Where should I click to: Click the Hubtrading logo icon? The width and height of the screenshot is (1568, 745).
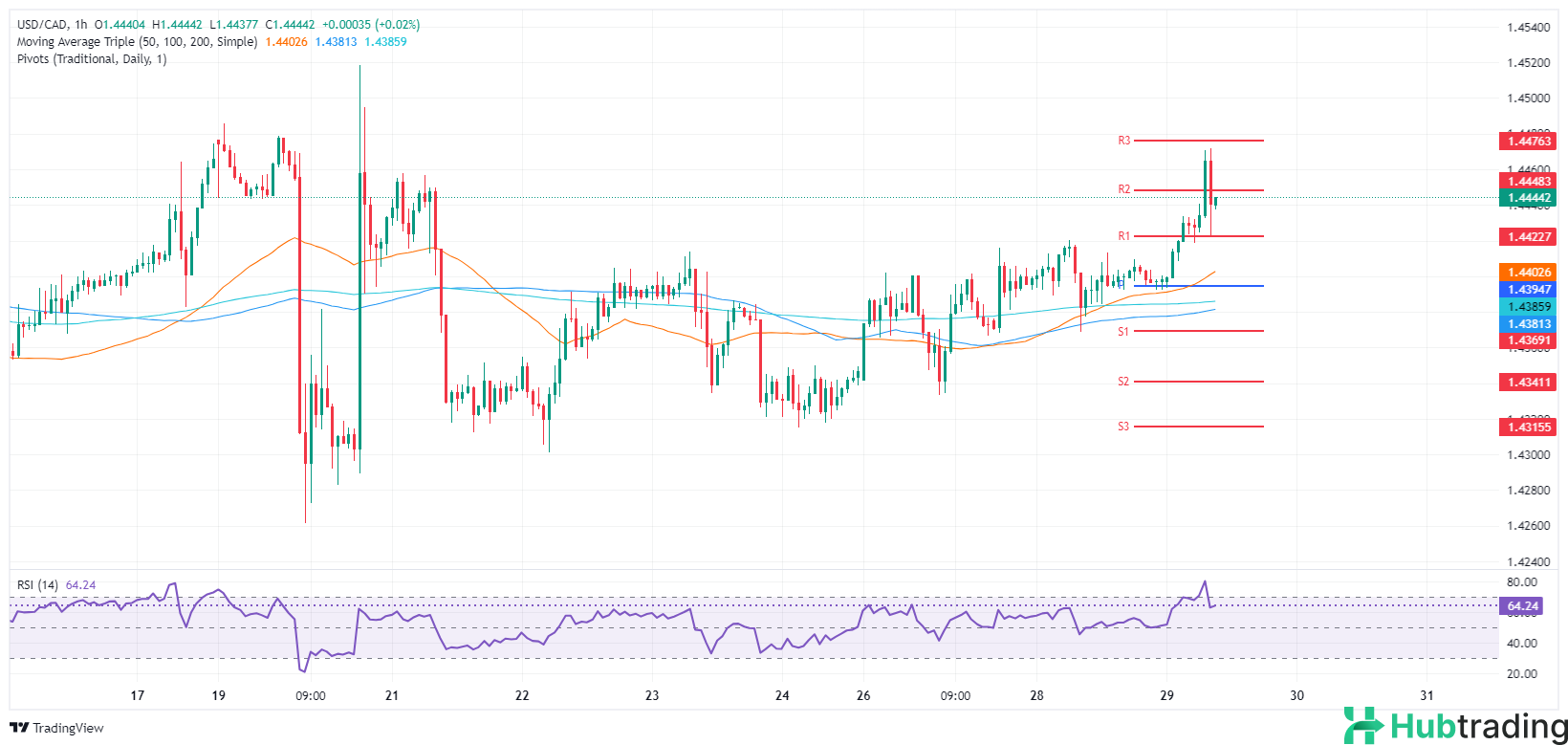tap(1362, 725)
